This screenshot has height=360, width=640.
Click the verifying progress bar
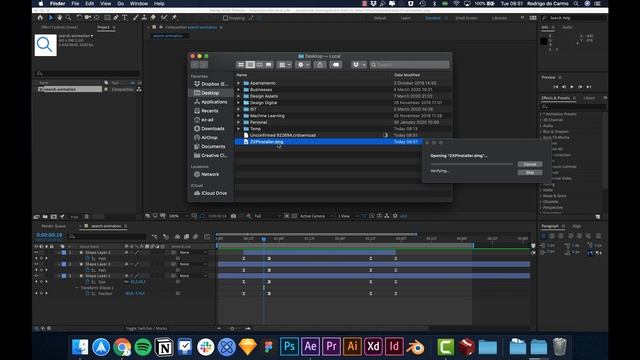(x=471, y=164)
